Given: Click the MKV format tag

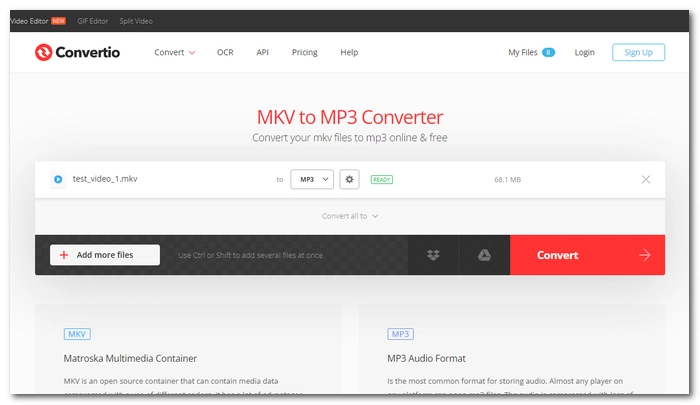Looking at the screenshot, I should [77, 334].
